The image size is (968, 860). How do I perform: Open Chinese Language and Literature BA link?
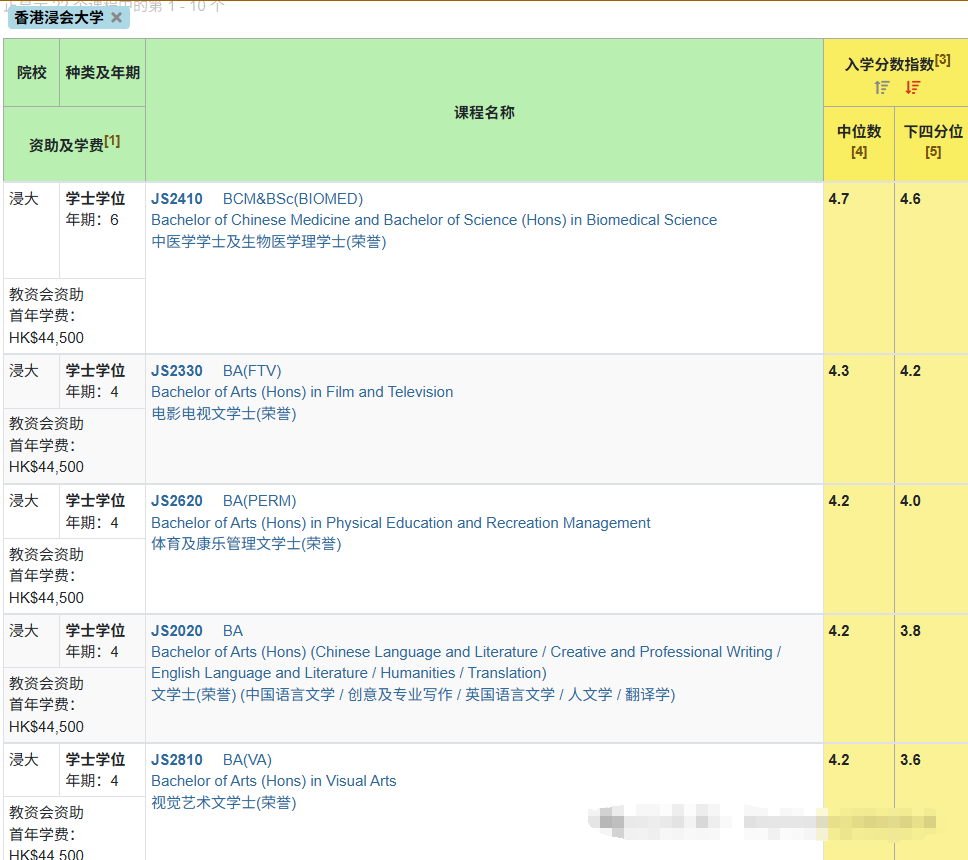466,662
